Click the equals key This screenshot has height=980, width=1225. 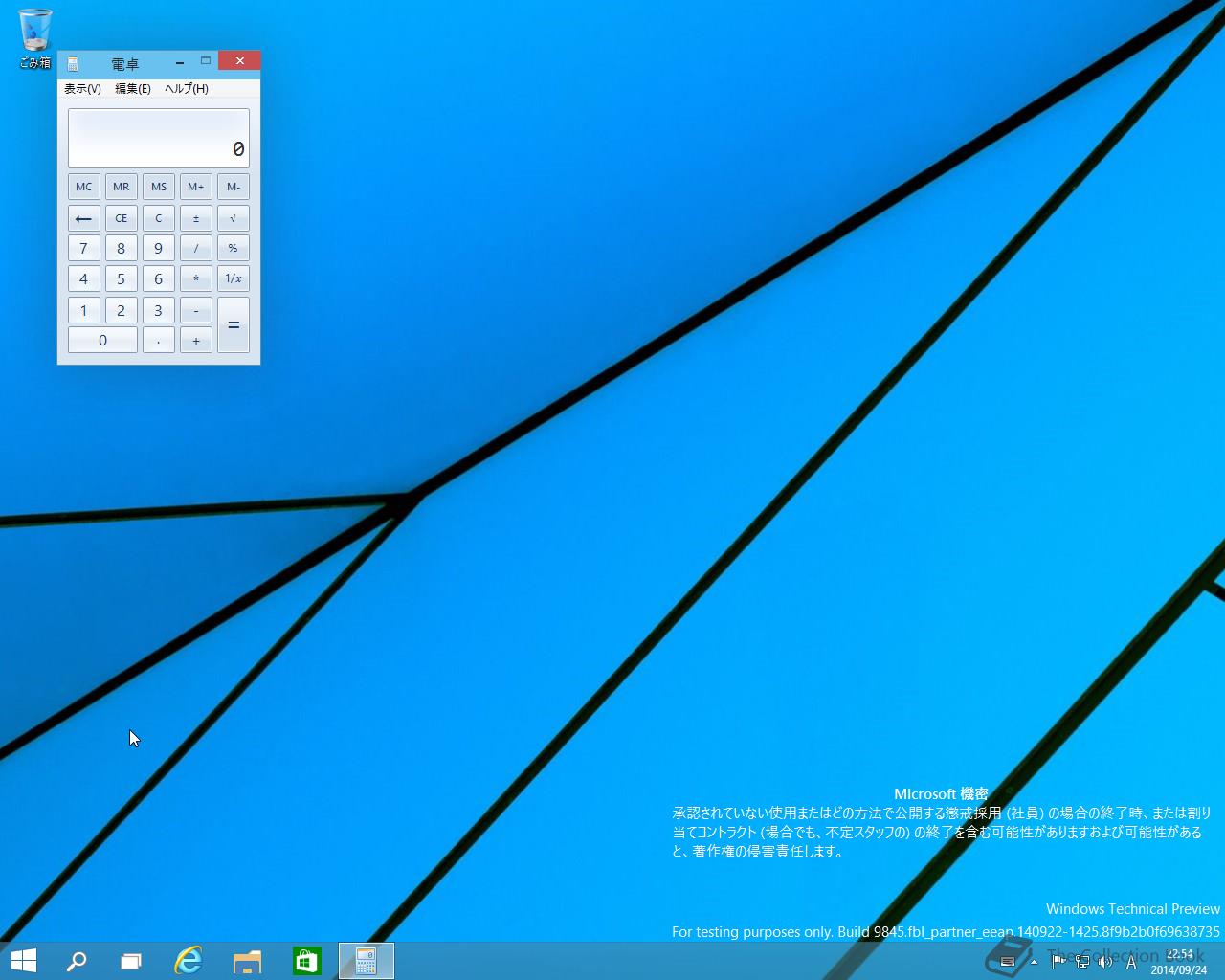234,325
